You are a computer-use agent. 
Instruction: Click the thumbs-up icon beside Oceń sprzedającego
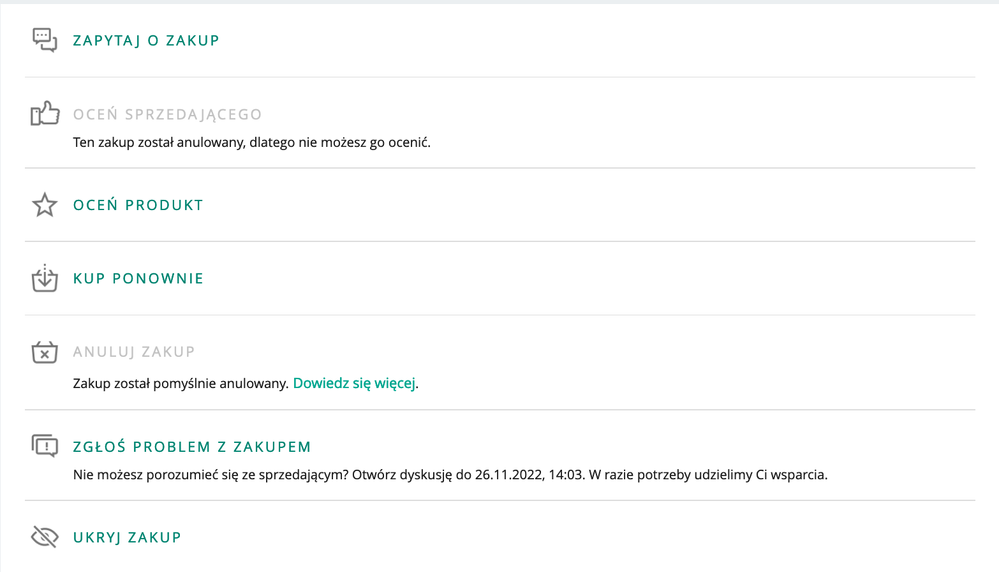point(45,113)
